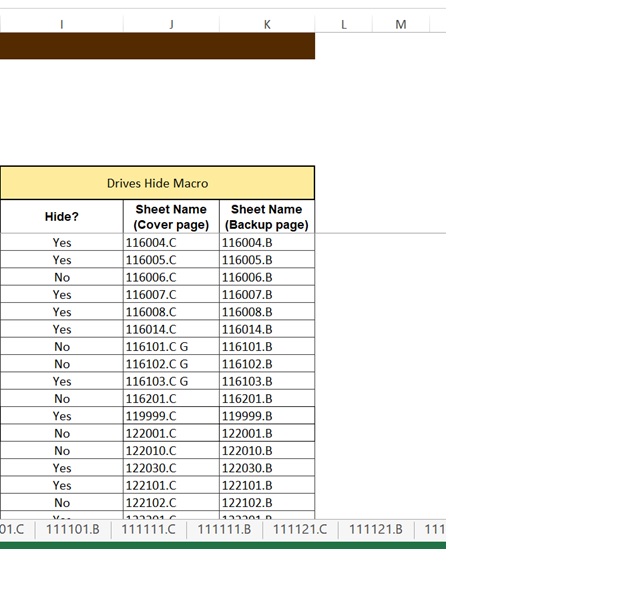Select cell containing 122102.B
The height and width of the screenshot is (594, 621).
[267, 503]
